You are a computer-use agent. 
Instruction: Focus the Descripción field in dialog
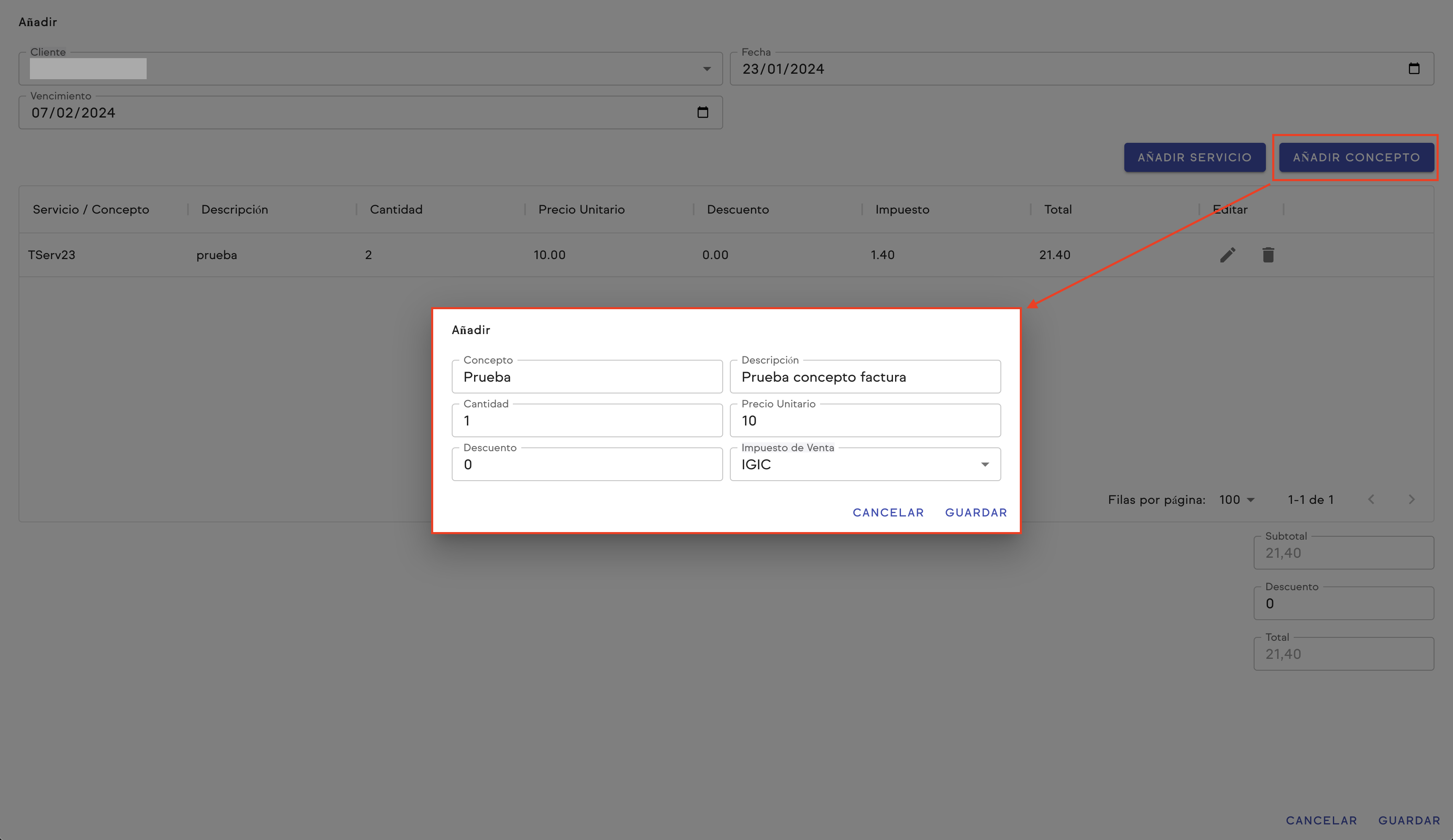[864, 377]
